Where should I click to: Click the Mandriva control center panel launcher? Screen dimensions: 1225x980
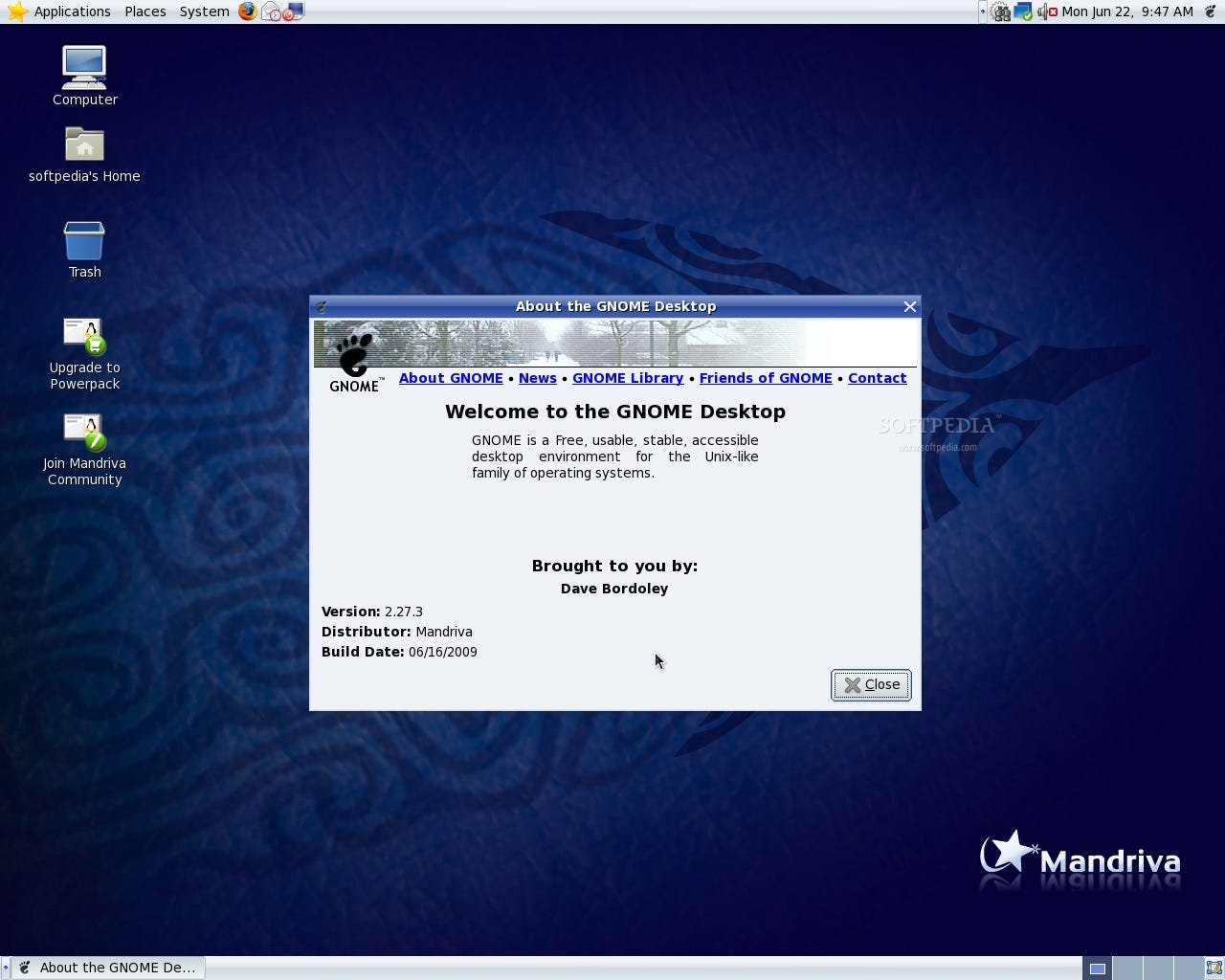coord(294,11)
